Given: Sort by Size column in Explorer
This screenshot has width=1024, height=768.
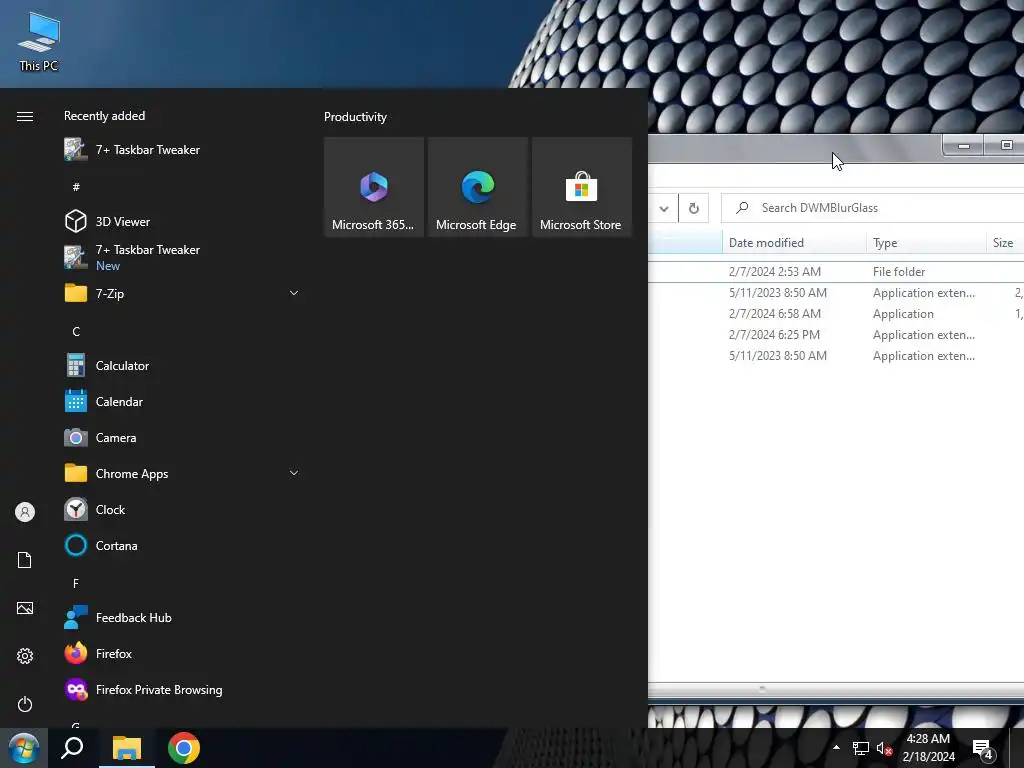Looking at the screenshot, I should tap(1005, 242).
